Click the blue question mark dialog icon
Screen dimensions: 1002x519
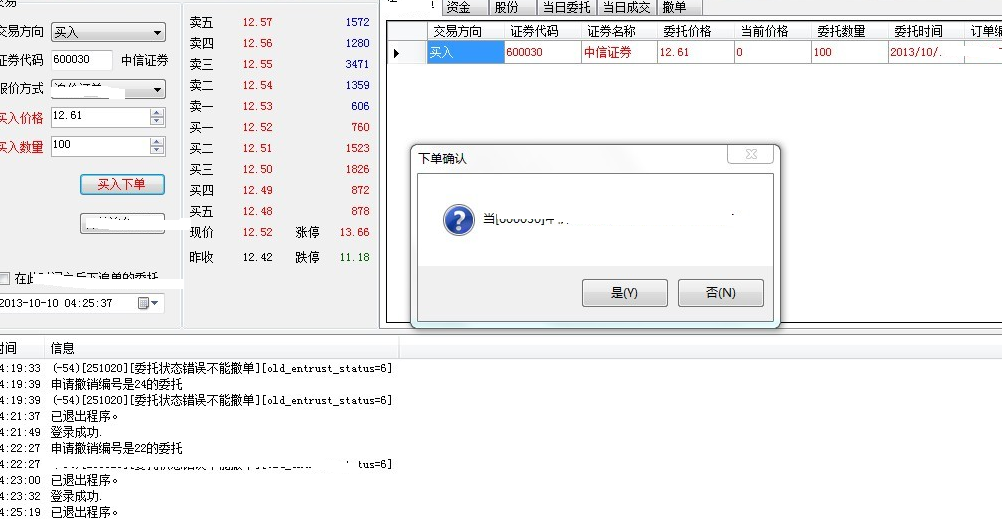459,221
